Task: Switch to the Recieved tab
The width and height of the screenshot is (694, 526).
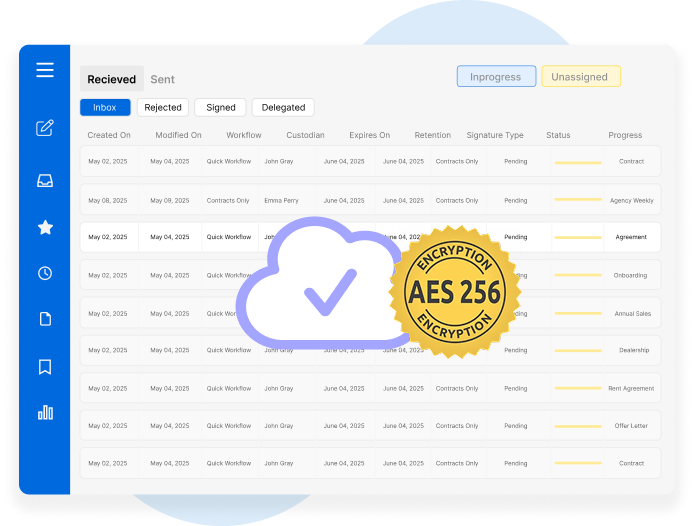Action: click(x=112, y=79)
